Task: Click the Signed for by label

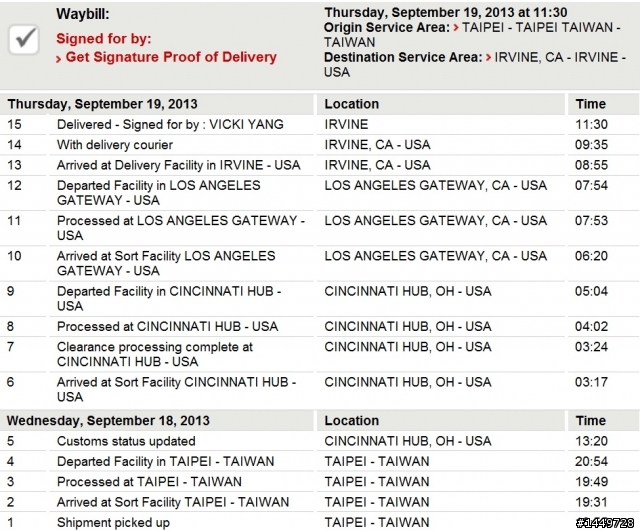Action: point(104,39)
